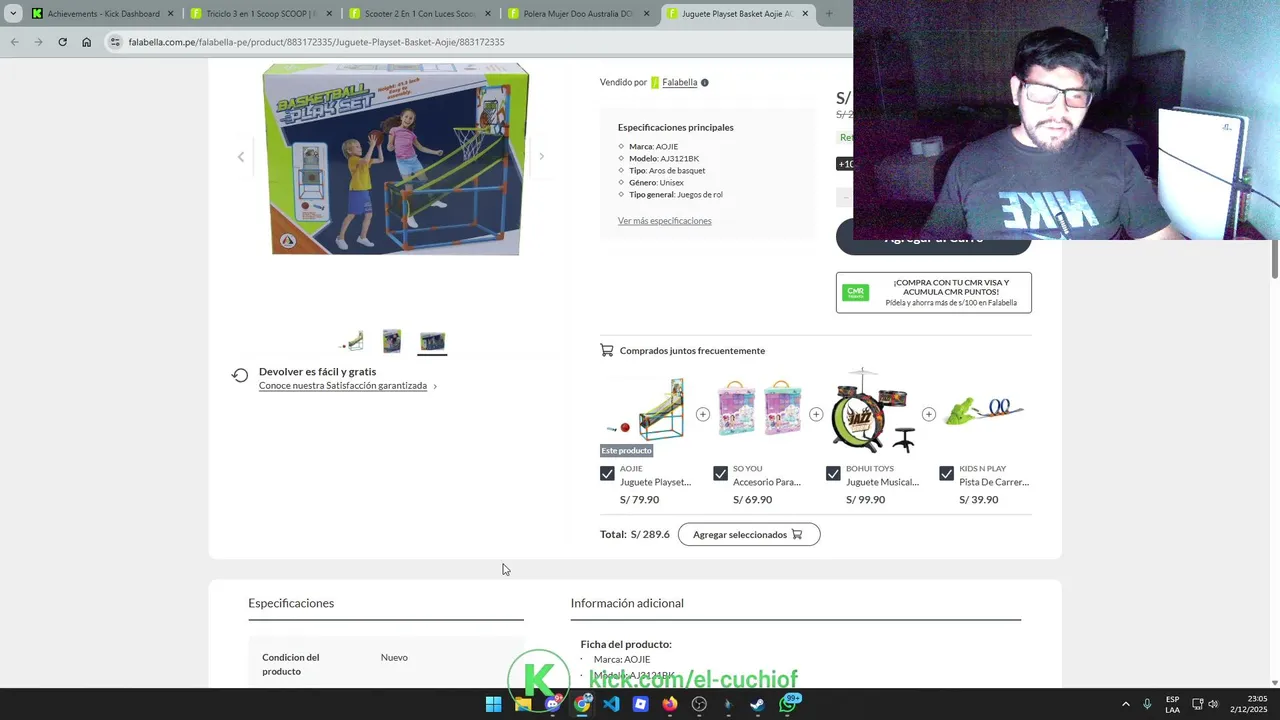Open the KIDS N PLAY race track image
This screenshot has width=1280, height=720.
985,411
